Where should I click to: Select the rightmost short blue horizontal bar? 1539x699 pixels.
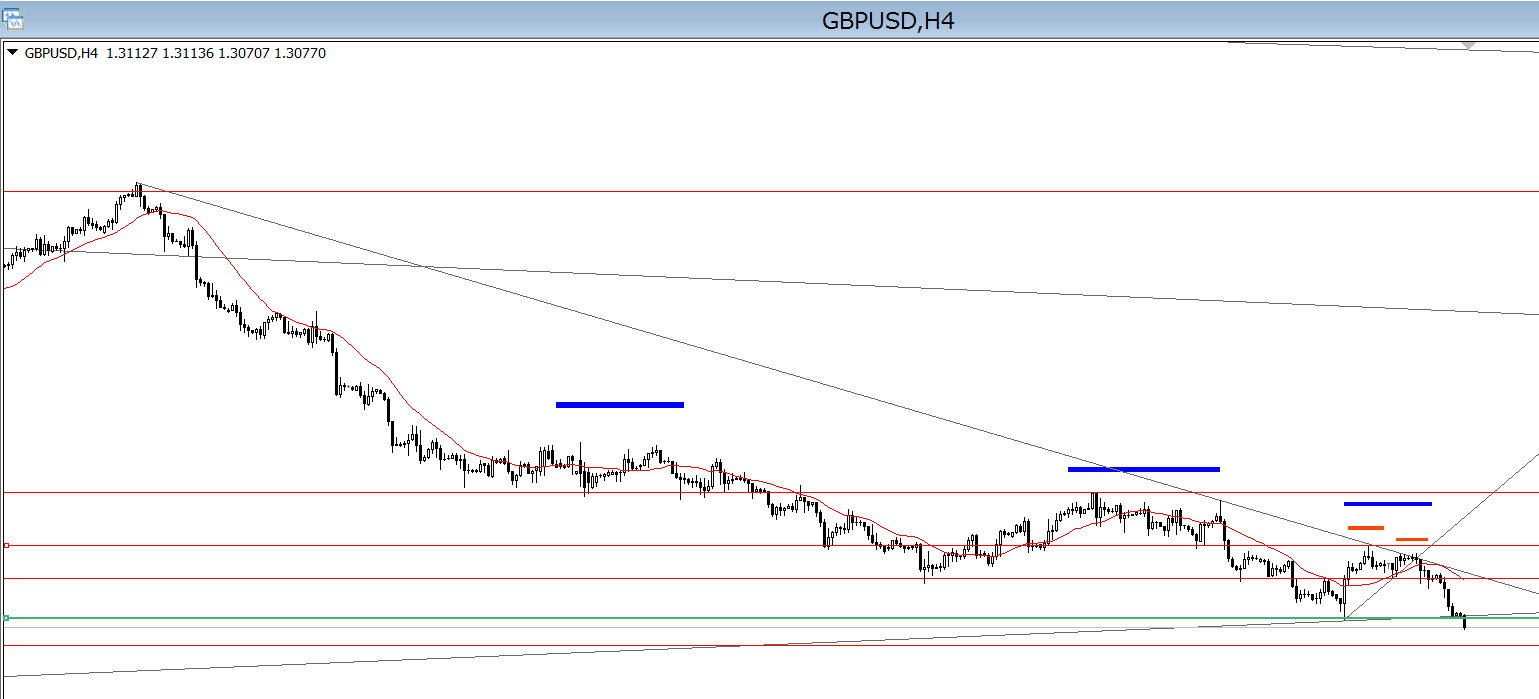pos(1388,503)
